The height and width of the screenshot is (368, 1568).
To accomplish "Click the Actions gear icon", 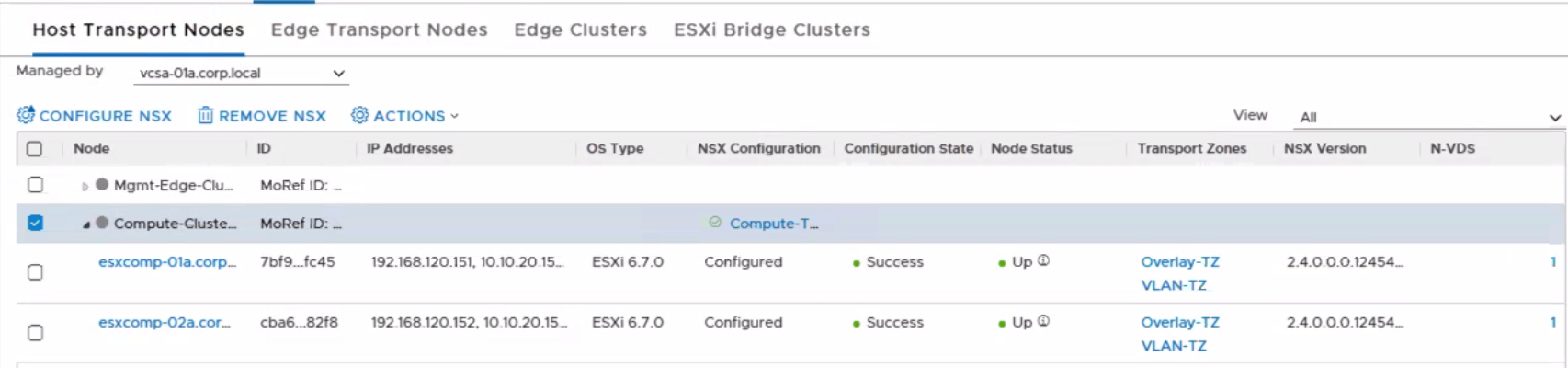I will [x=360, y=115].
